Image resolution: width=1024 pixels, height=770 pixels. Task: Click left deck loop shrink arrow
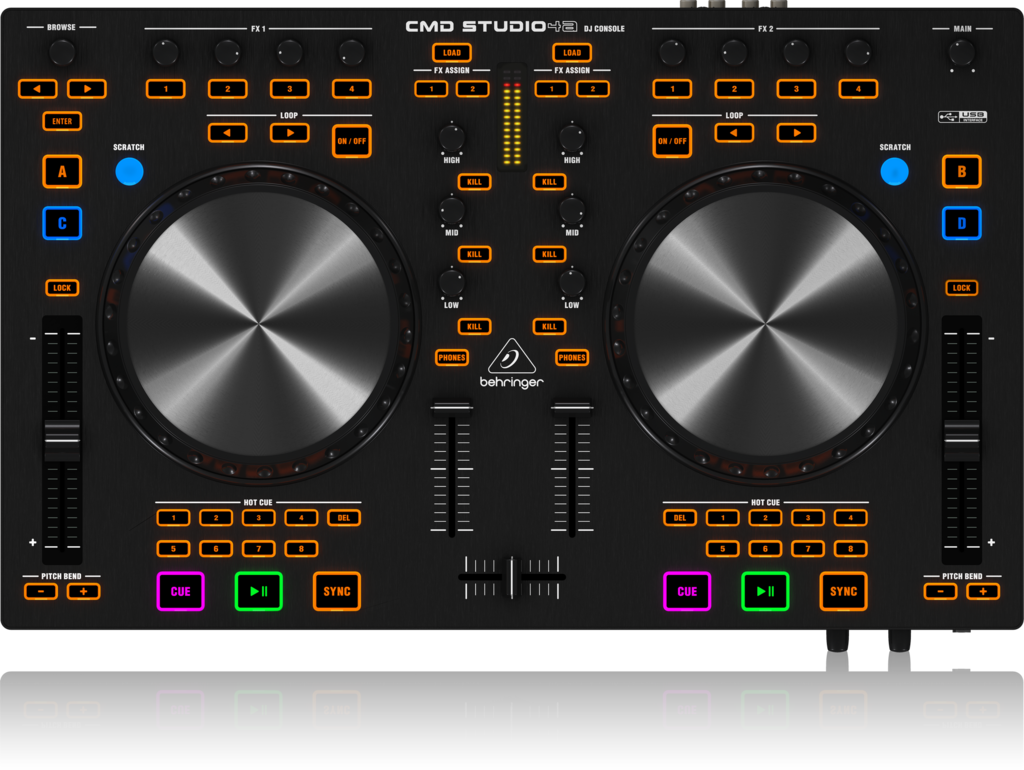(227, 133)
